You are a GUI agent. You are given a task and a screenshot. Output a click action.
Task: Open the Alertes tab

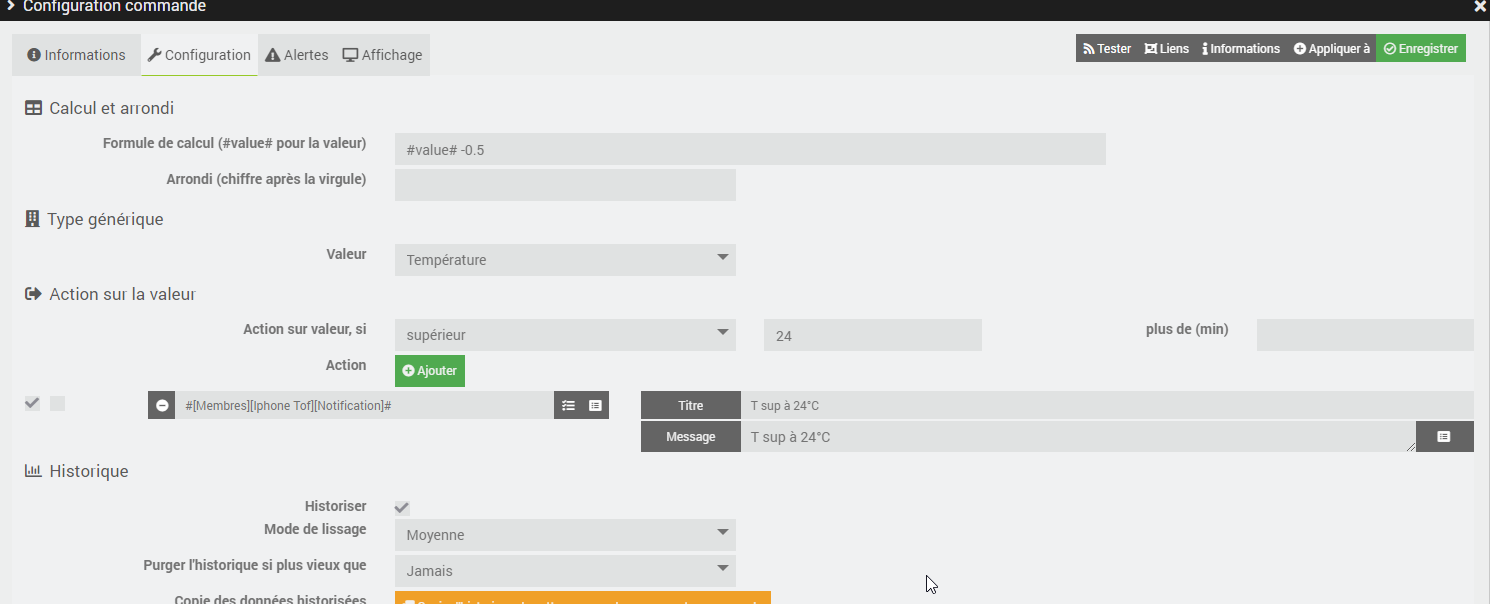[296, 55]
